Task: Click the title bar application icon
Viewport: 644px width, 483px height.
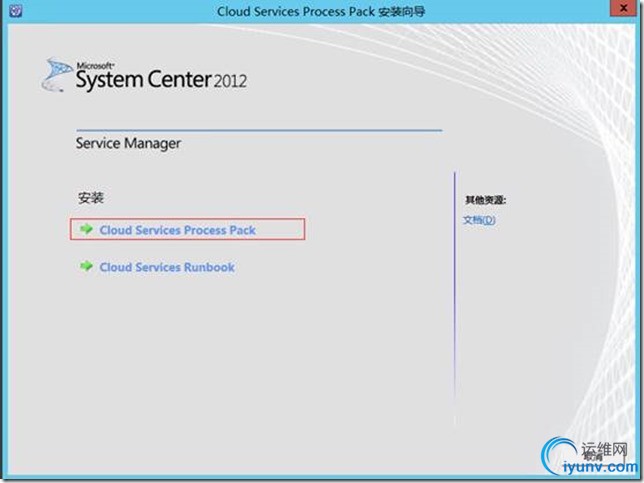Action: (x=15, y=11)
